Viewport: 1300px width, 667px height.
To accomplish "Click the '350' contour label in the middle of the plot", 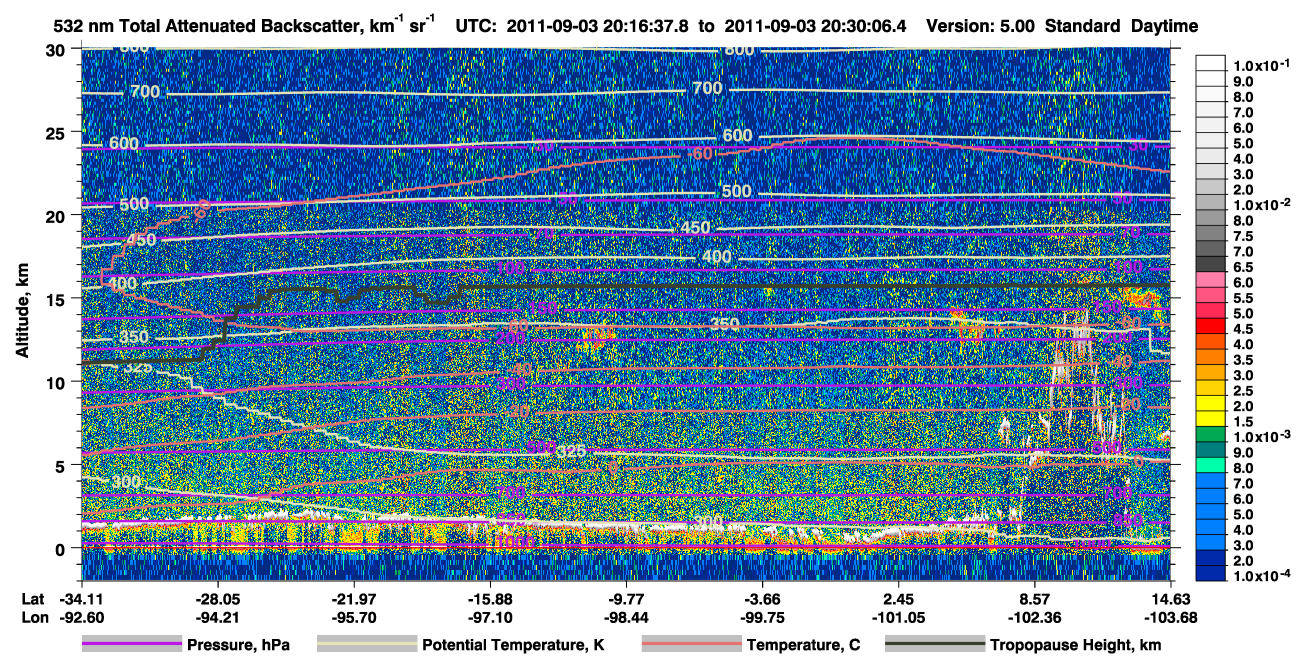I will (x=725, y=325).
